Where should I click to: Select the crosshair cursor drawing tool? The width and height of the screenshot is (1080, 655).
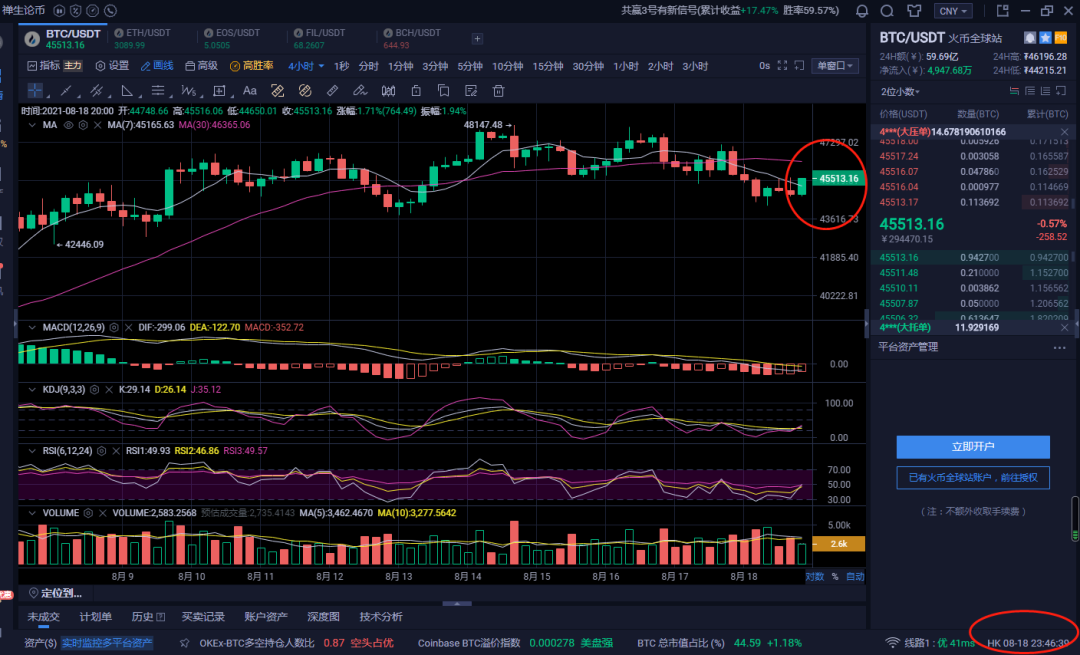[x=35, y=91]
